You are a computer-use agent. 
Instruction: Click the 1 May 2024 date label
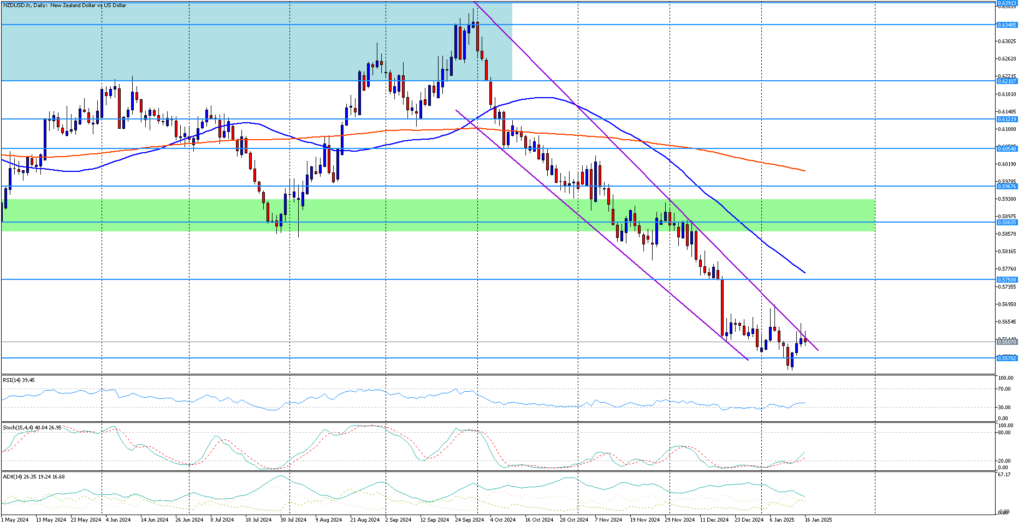14,521
